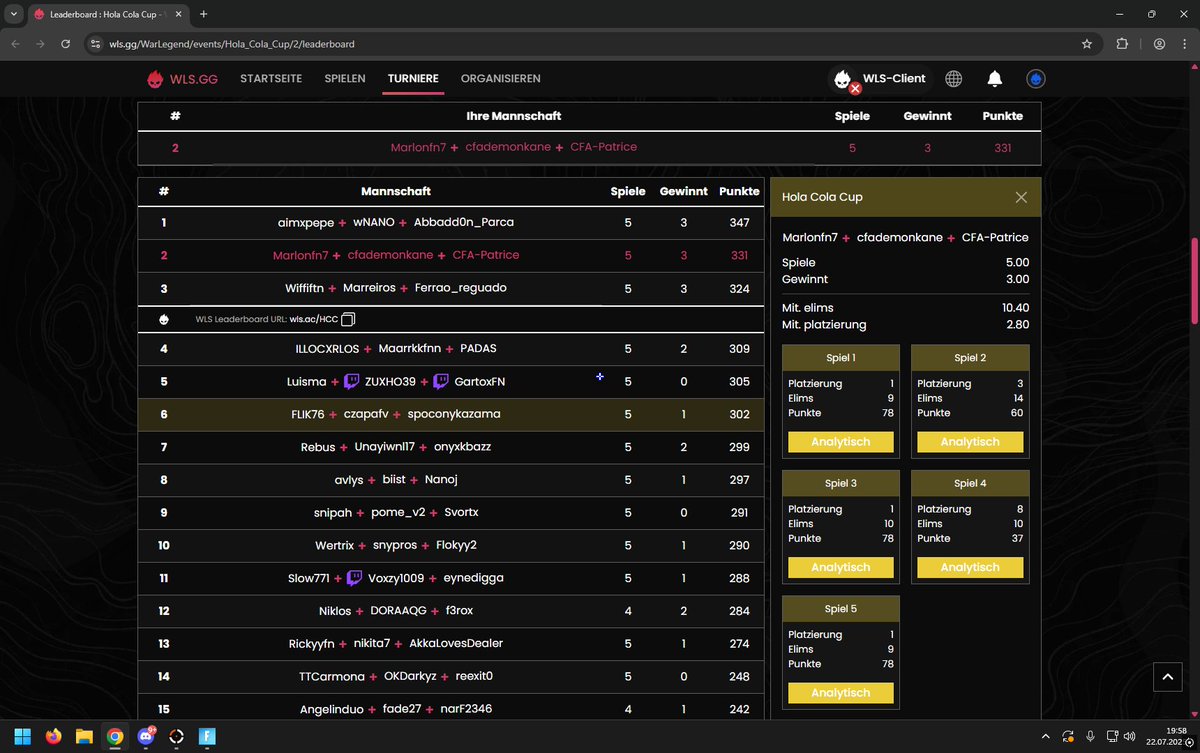Reload the page in Chrome

coord(65,44)
